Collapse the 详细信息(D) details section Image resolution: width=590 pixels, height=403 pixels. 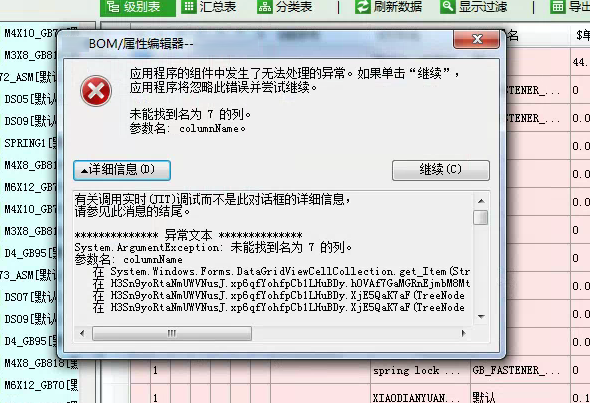122,170
